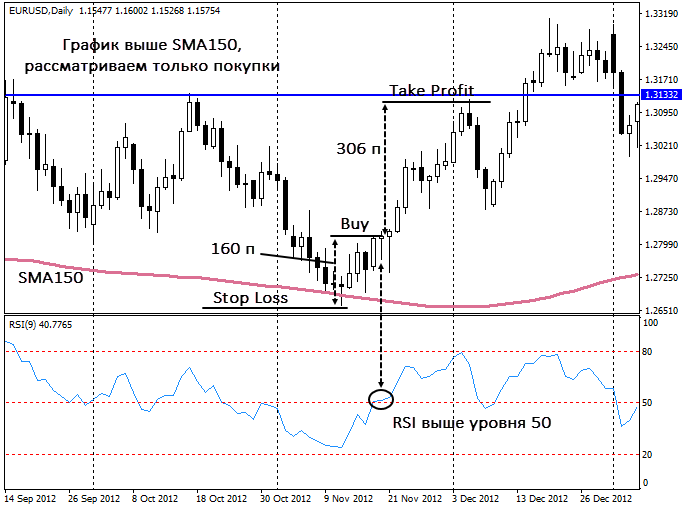Click the blue 1.31332 price level tag

(x=661, y=95)
